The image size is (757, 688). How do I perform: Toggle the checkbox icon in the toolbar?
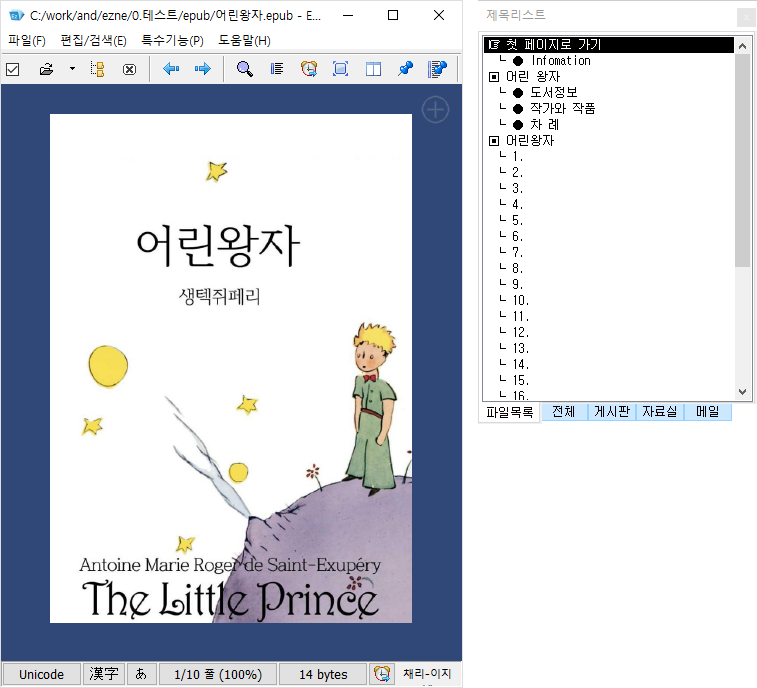[13, 70]
